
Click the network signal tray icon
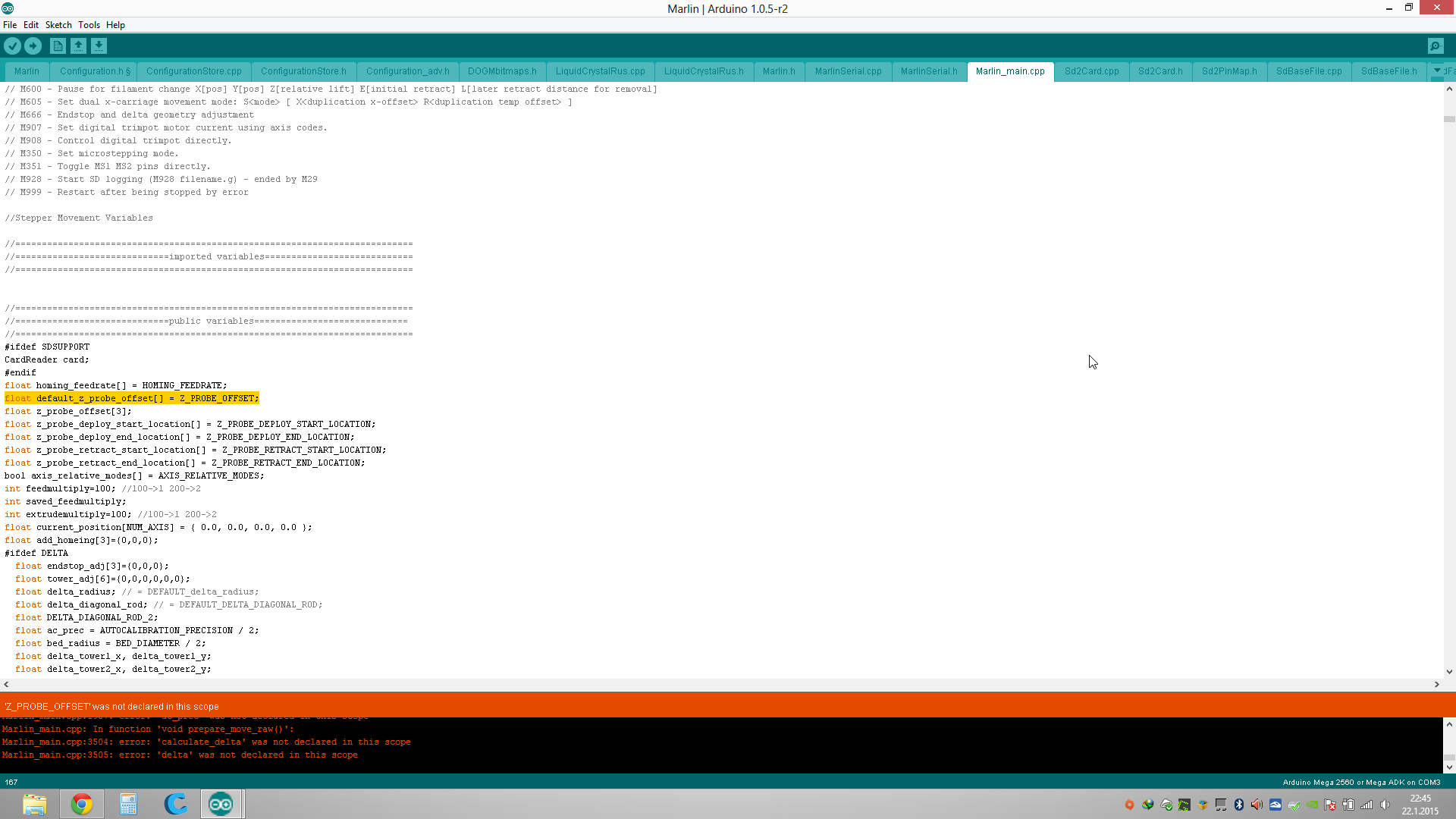[1367, 805]
